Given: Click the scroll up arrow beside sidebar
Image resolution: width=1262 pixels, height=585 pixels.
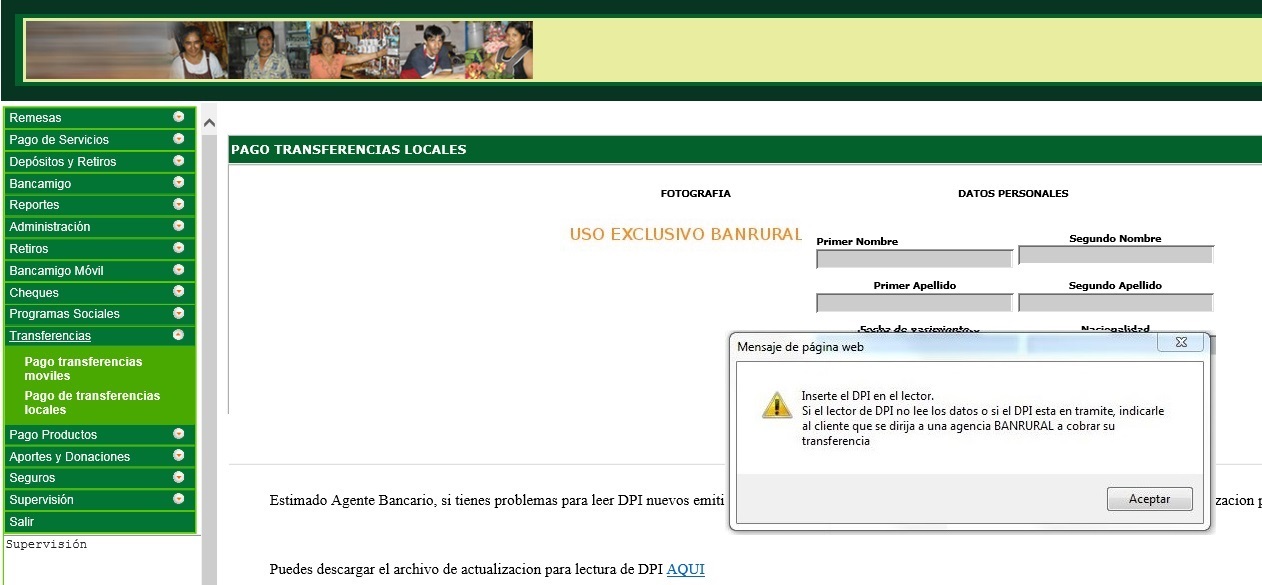Looking at the screenshot, I should 209,123.
